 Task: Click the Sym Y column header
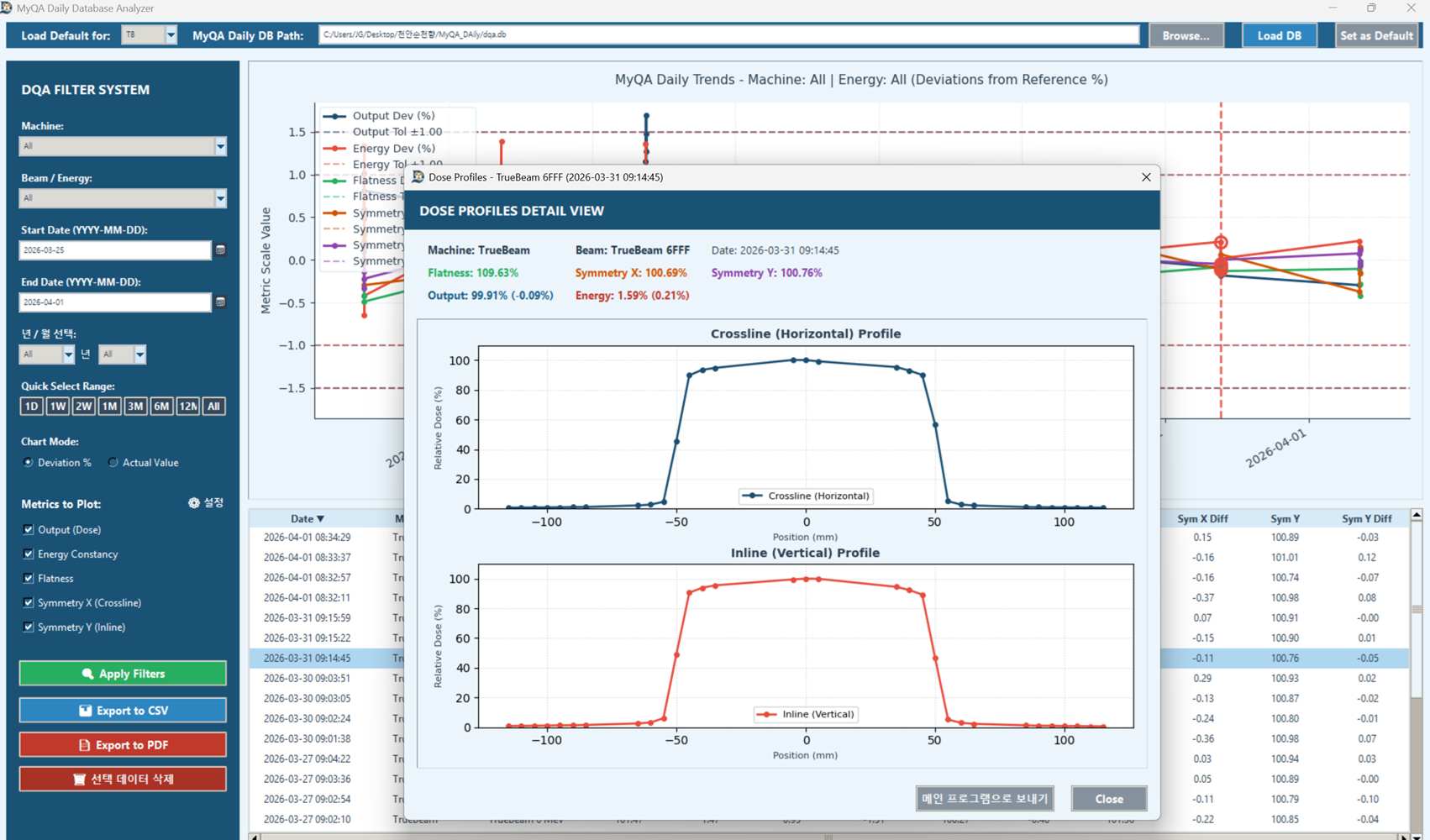pyautogui.click(x=1285, y=519)
